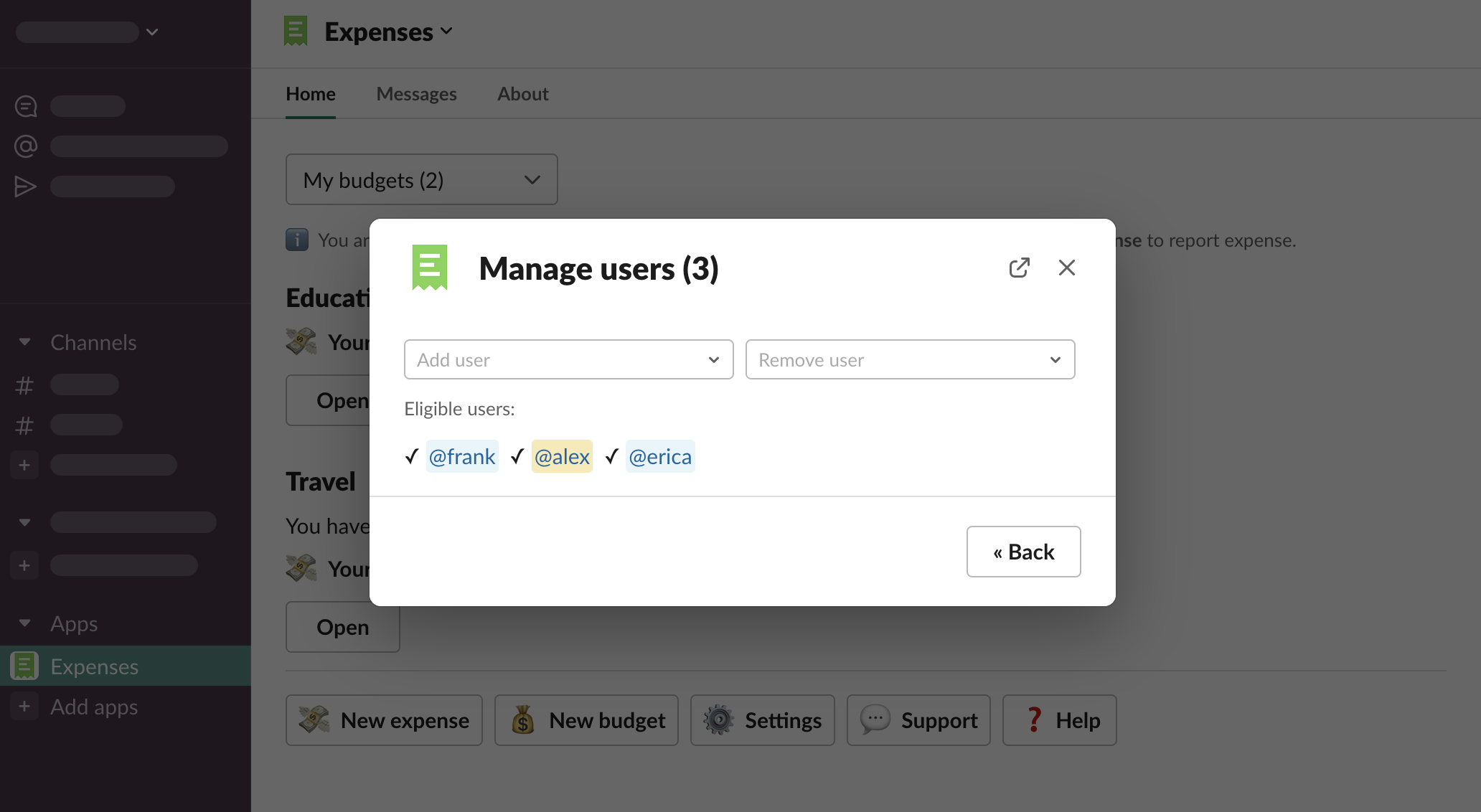Viewport: 1481px width, 812px height.
Task: Expand the My budgets (2) dropdown
Action: pos(421,179)
